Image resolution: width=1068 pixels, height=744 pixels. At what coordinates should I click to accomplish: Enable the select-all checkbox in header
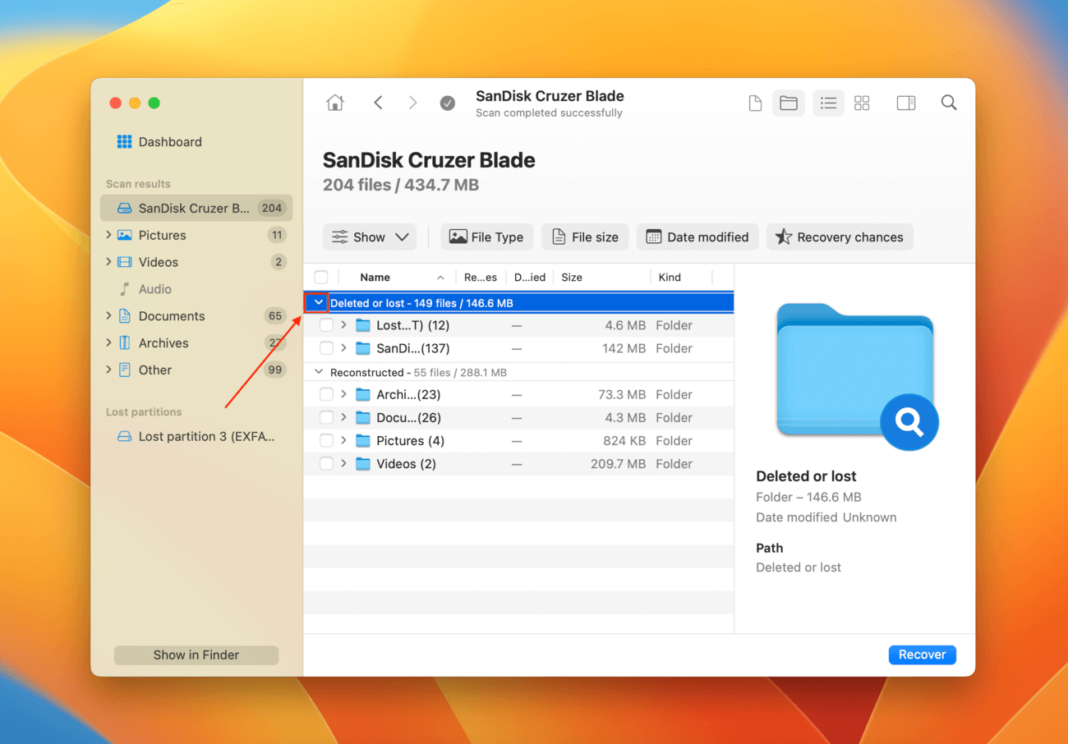pos(321,277)
